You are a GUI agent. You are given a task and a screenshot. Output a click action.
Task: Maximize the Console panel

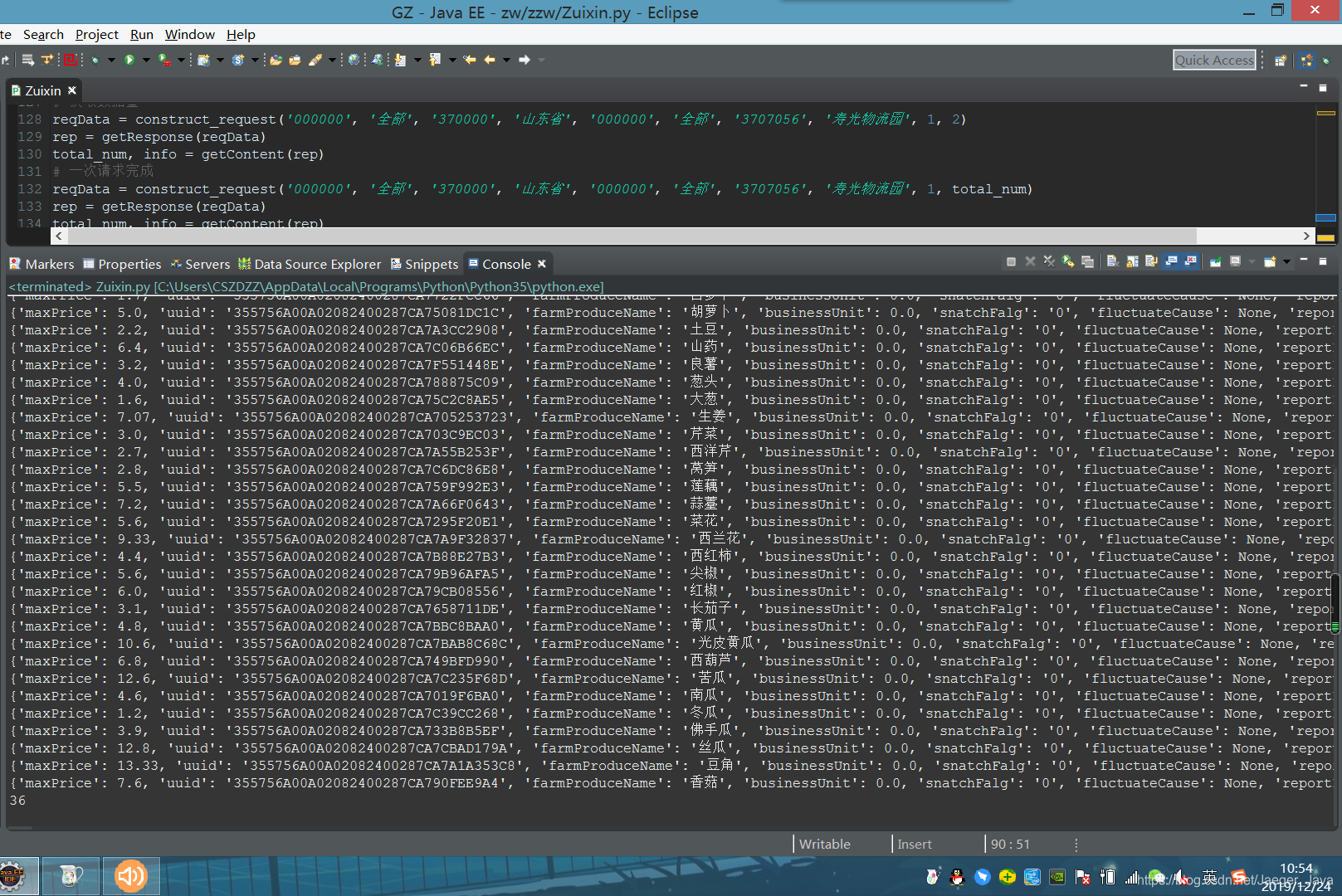pos(1323,261)
